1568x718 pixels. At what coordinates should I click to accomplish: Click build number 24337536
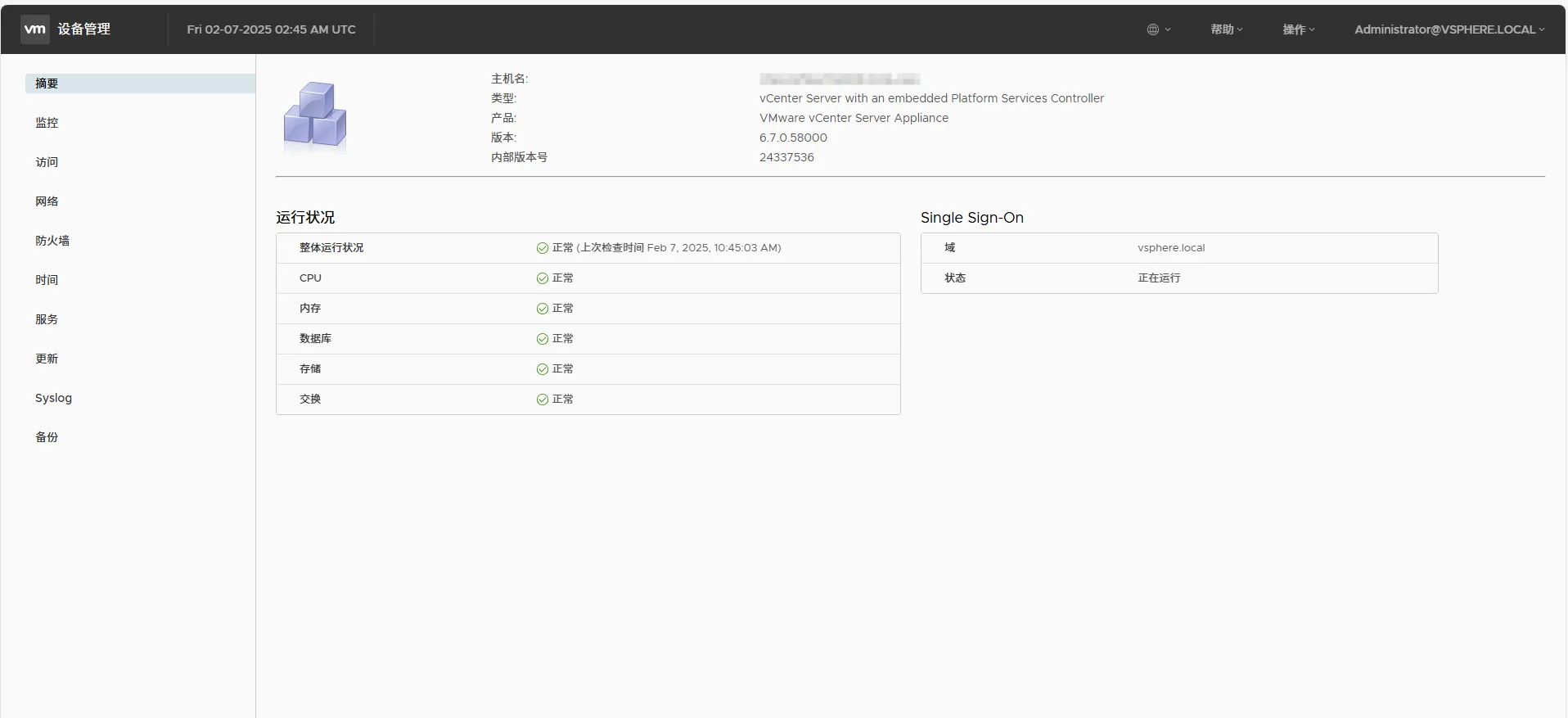[x=786, y=157]
